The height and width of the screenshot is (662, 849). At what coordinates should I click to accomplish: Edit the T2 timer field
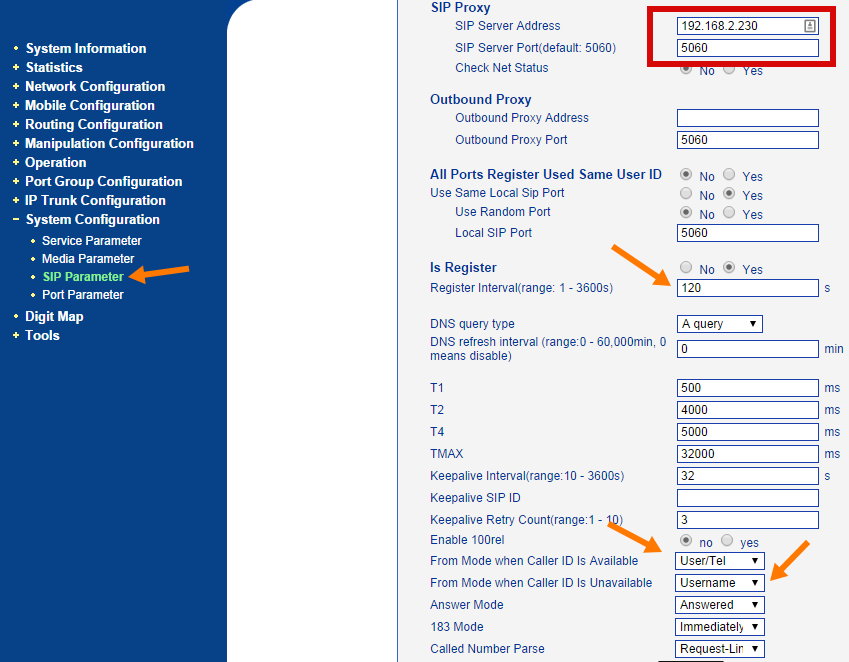click(747, 410)
